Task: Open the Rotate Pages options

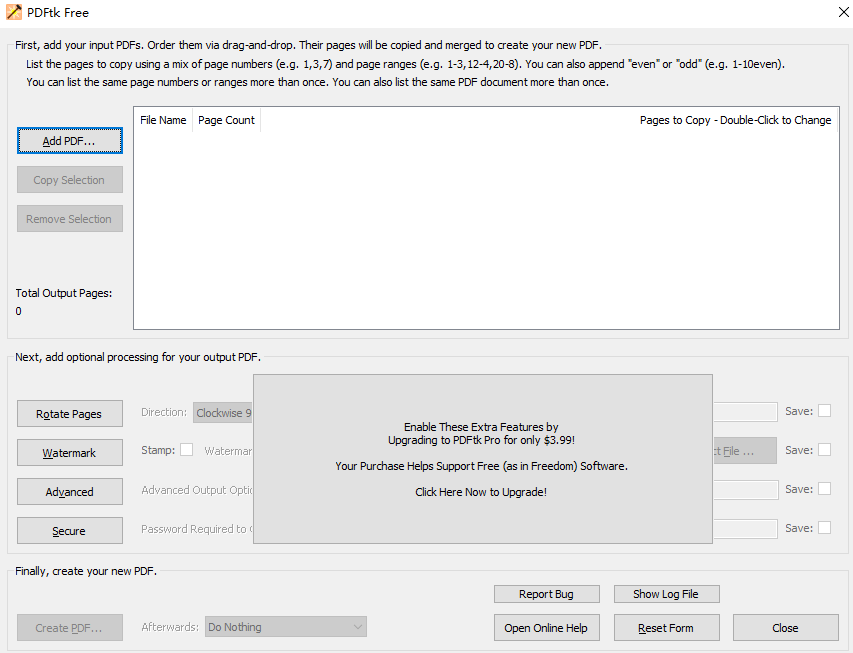Action: 69,414
